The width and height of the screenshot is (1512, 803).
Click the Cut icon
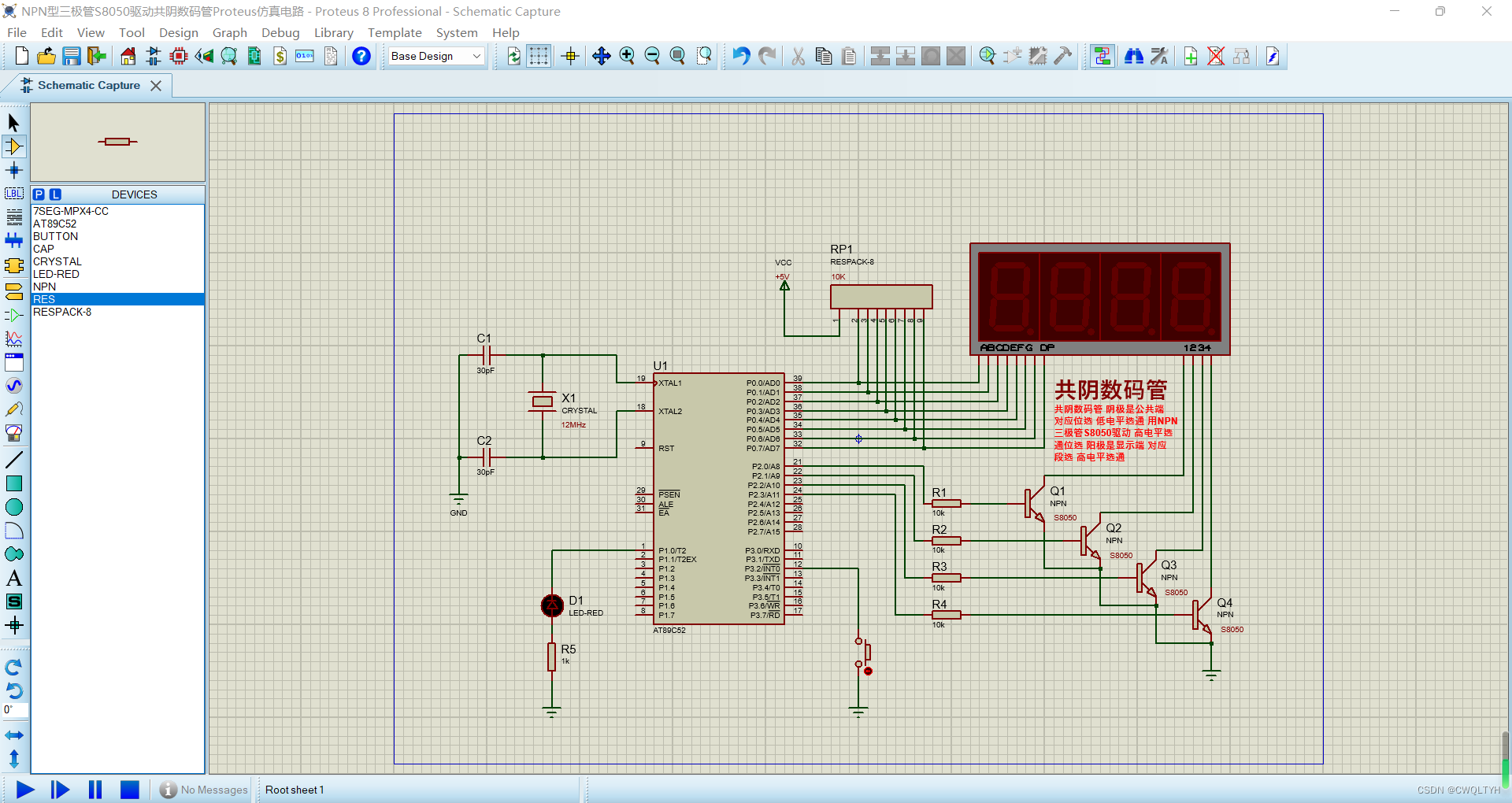798,56
